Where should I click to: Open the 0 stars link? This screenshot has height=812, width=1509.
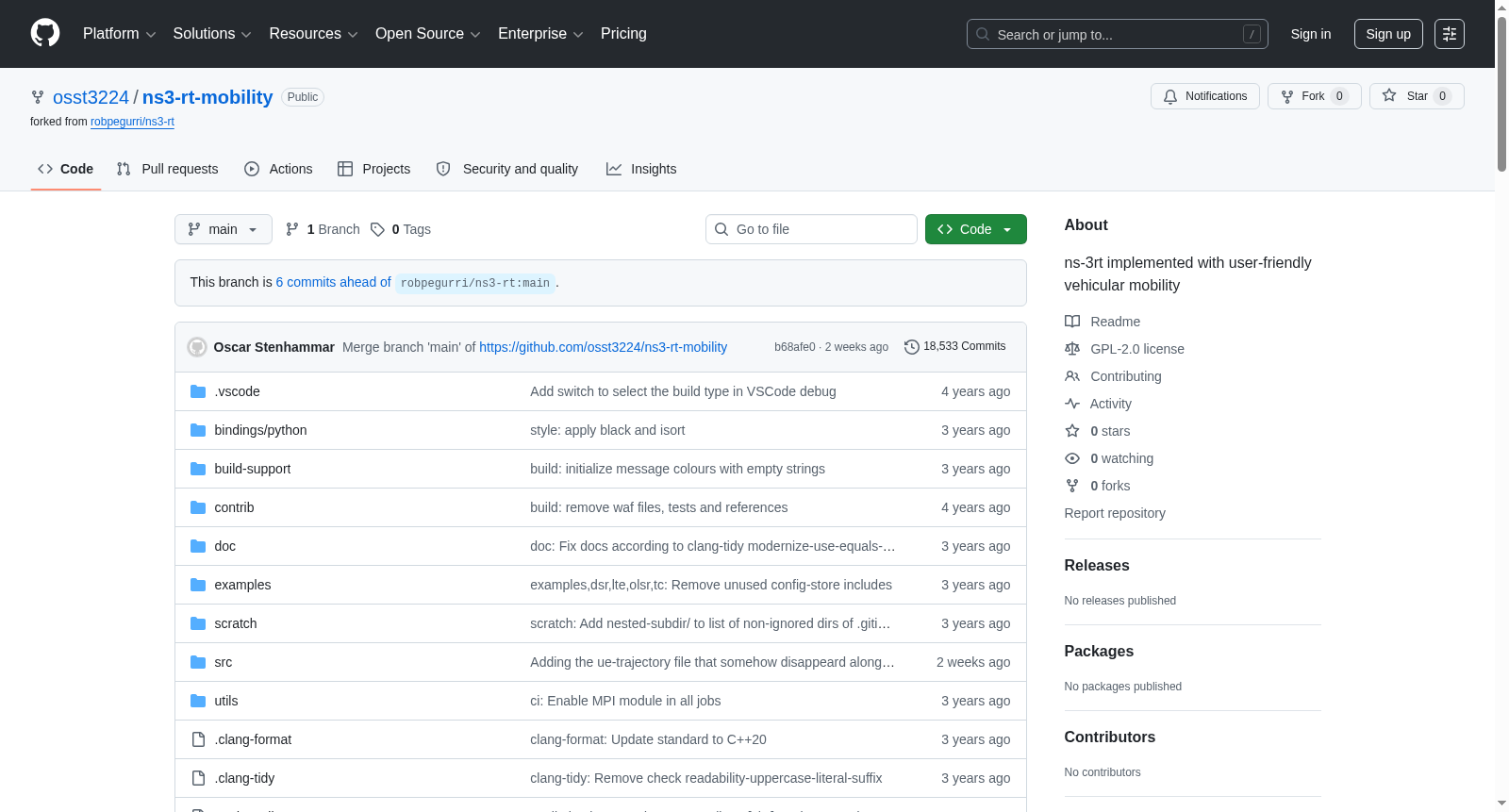click(x=1110, y=431)
